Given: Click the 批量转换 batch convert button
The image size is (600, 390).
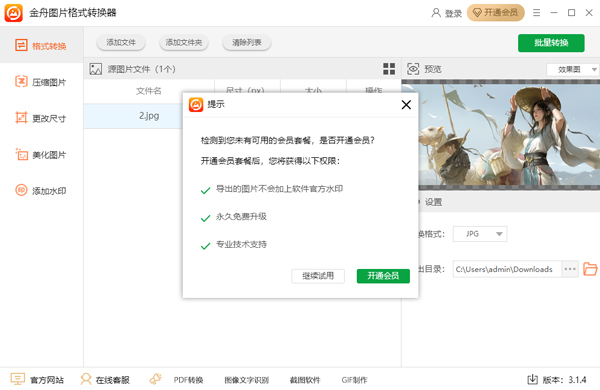Looking at the screenshot, I should [551, 42].
